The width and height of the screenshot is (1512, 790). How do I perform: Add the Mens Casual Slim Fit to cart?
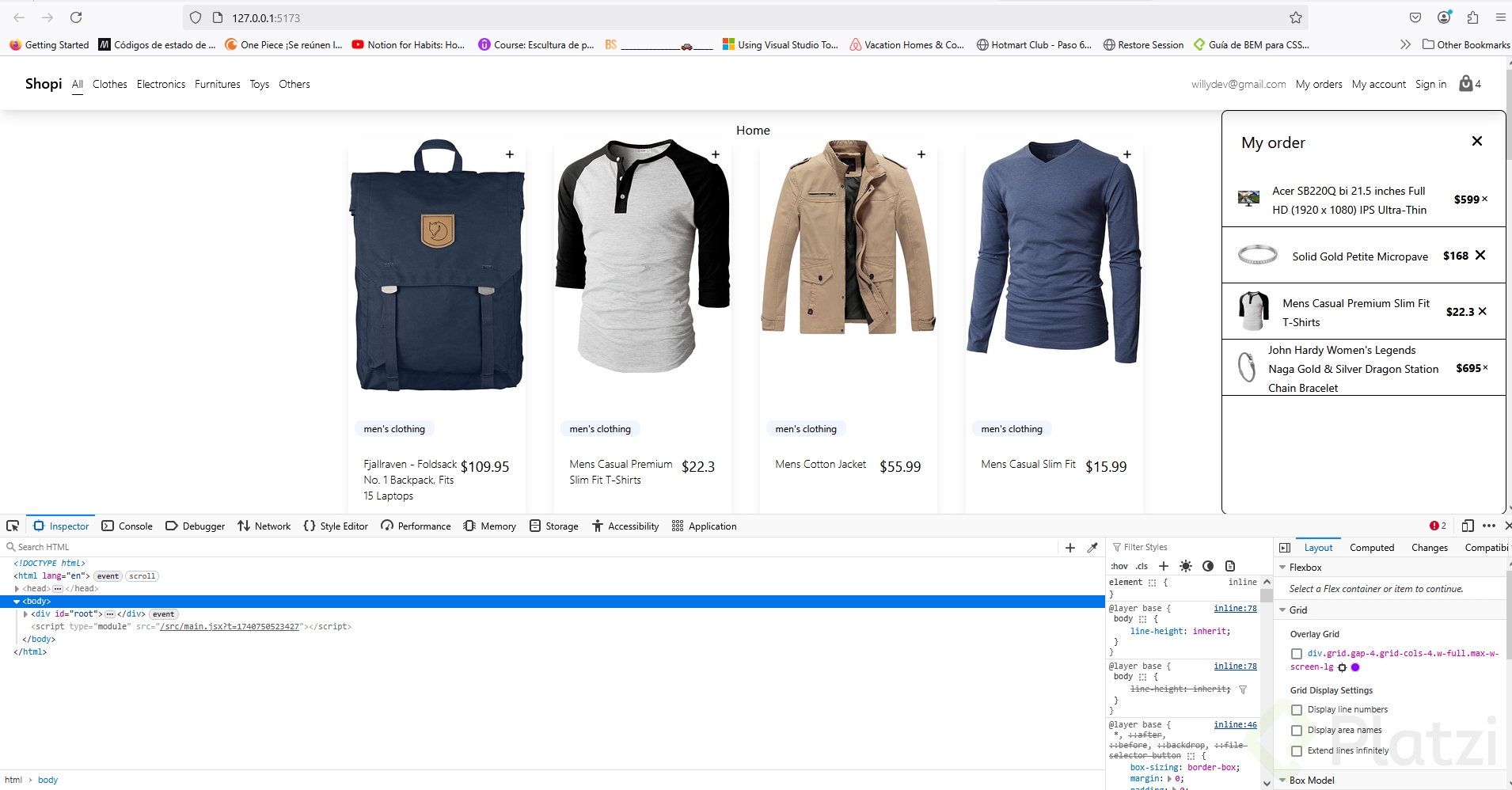pyautogui.click(x=1127, y=154)
